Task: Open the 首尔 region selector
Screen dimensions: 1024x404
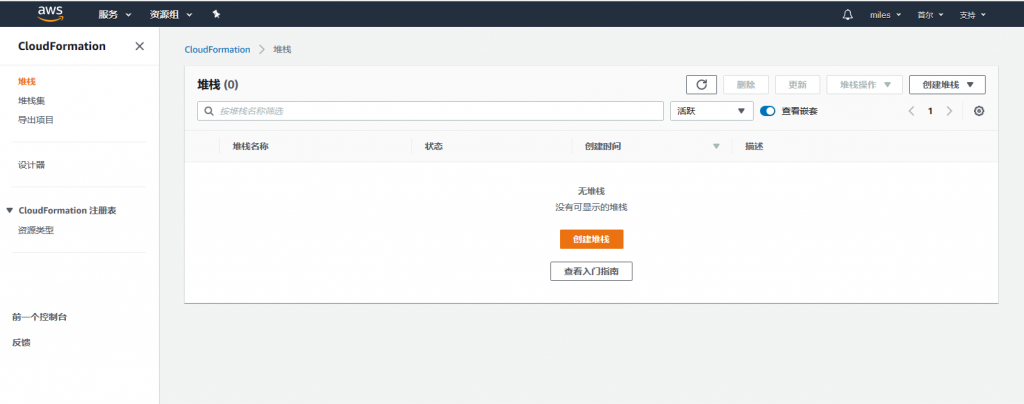Action: click(931, 15)
